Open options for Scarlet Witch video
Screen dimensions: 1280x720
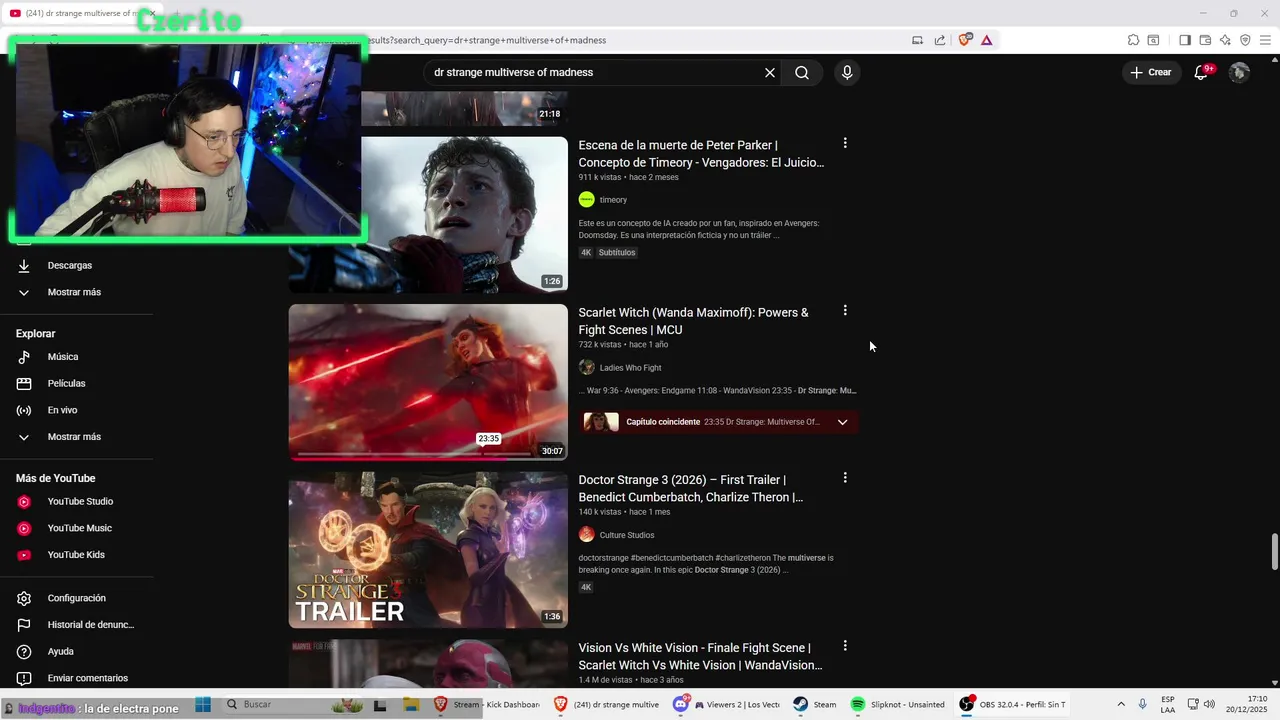[845, 310]
